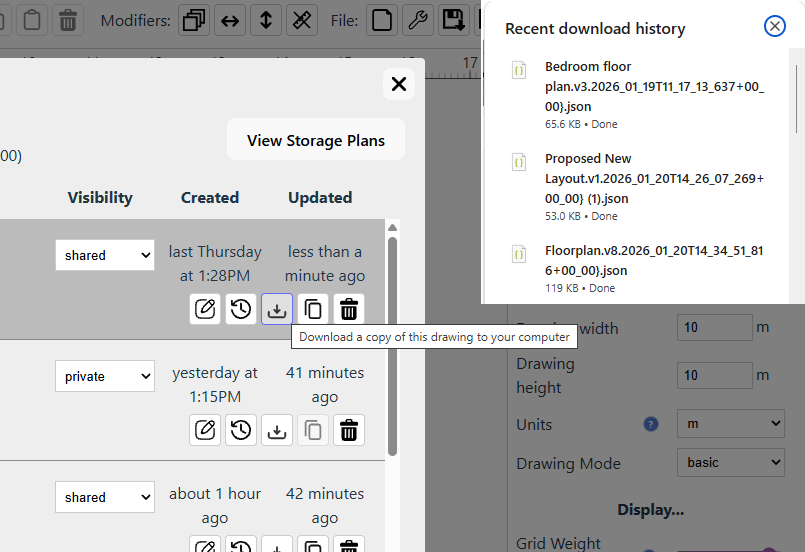The width and height of the screenshot is (805, 552).
Task: Edit details of the first drawing
Action: pyautogui.click(x=205, y=309)
